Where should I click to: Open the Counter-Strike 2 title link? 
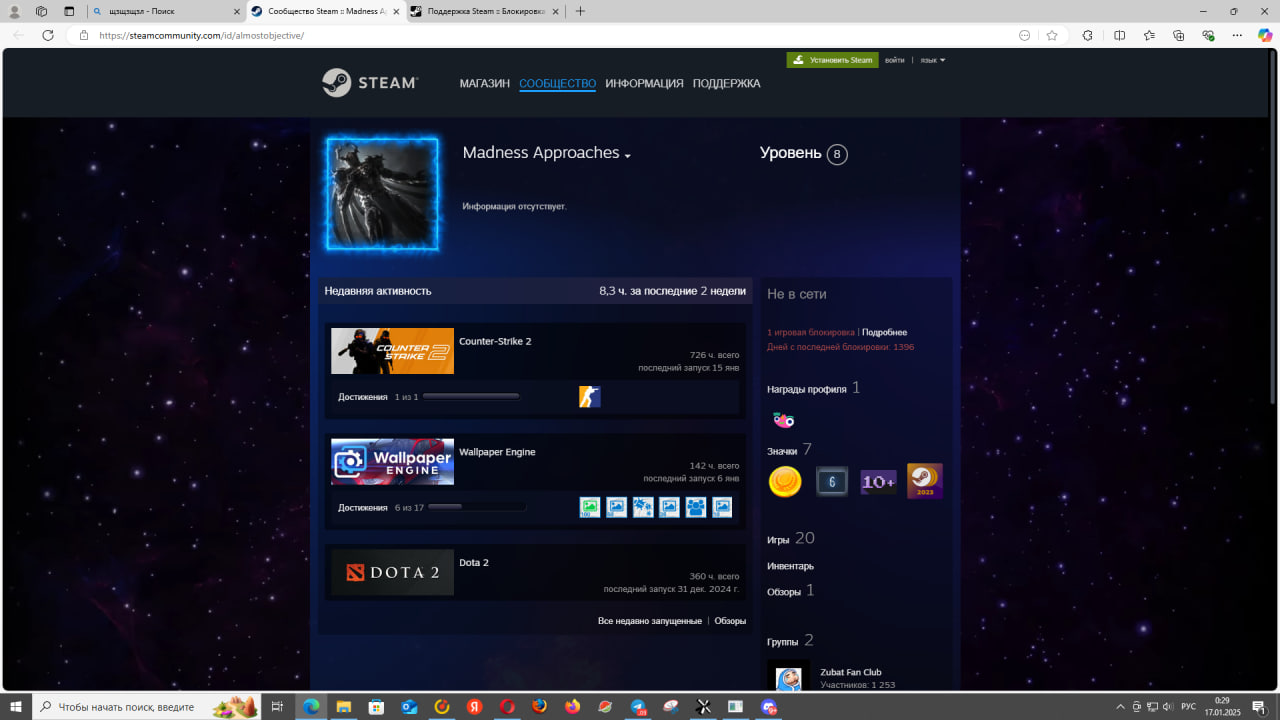coord(495,341)
